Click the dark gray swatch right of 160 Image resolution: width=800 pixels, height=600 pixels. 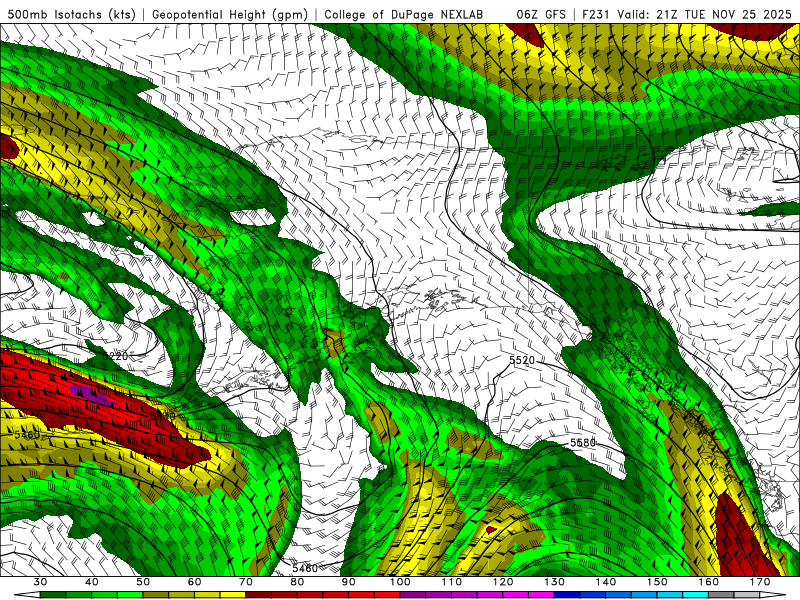(x=721, y=595)
